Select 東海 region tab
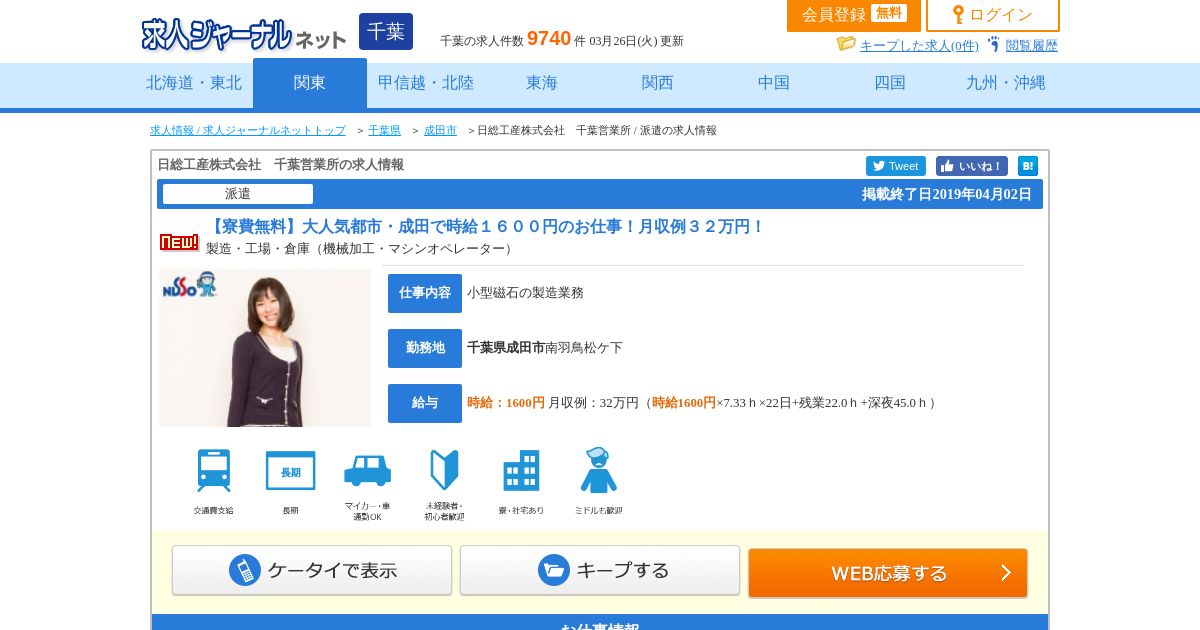 pyautogui.click(x=542, y=83)
